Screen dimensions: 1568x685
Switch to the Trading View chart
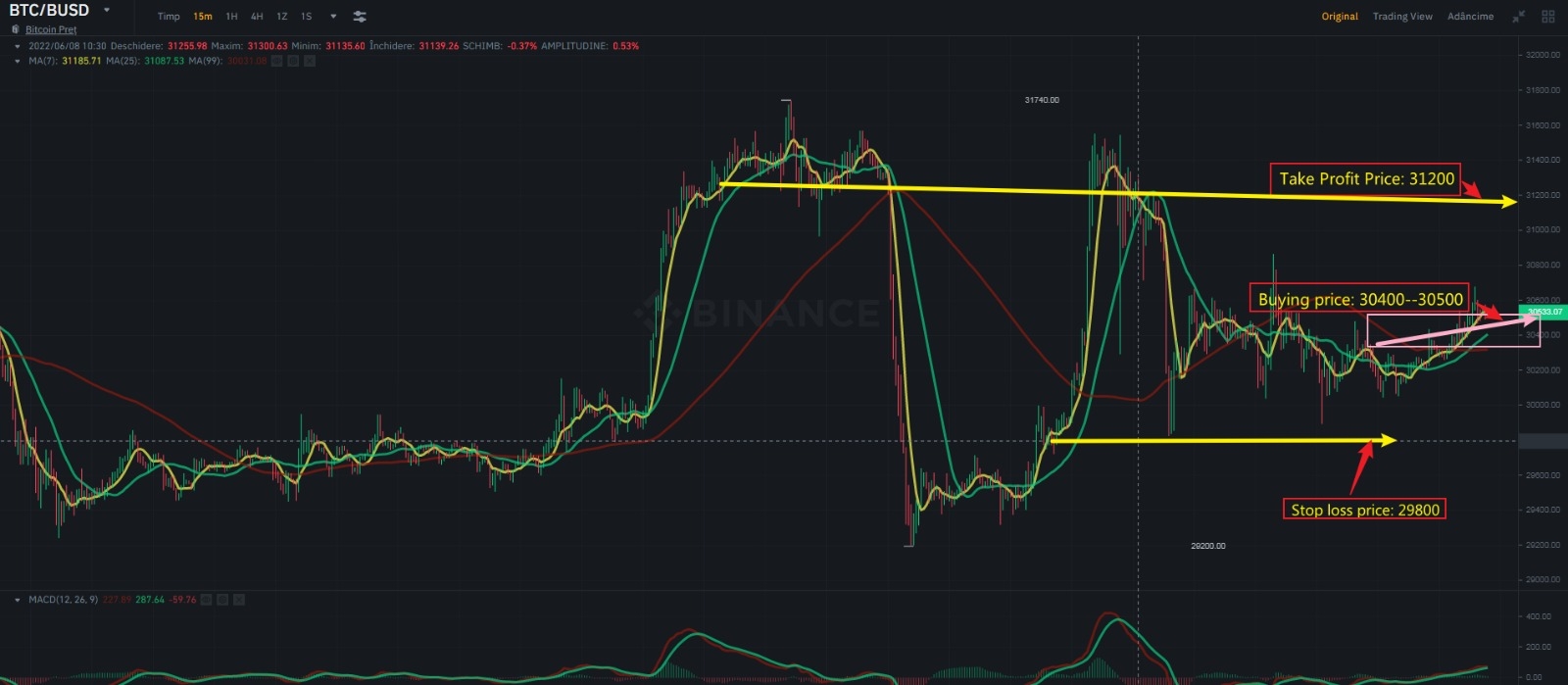[x=1402, y=17]
